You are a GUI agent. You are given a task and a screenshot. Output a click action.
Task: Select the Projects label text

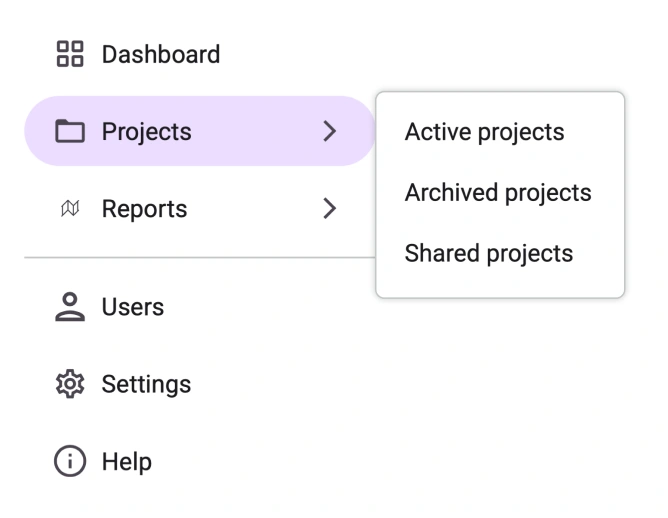(147, 132)
